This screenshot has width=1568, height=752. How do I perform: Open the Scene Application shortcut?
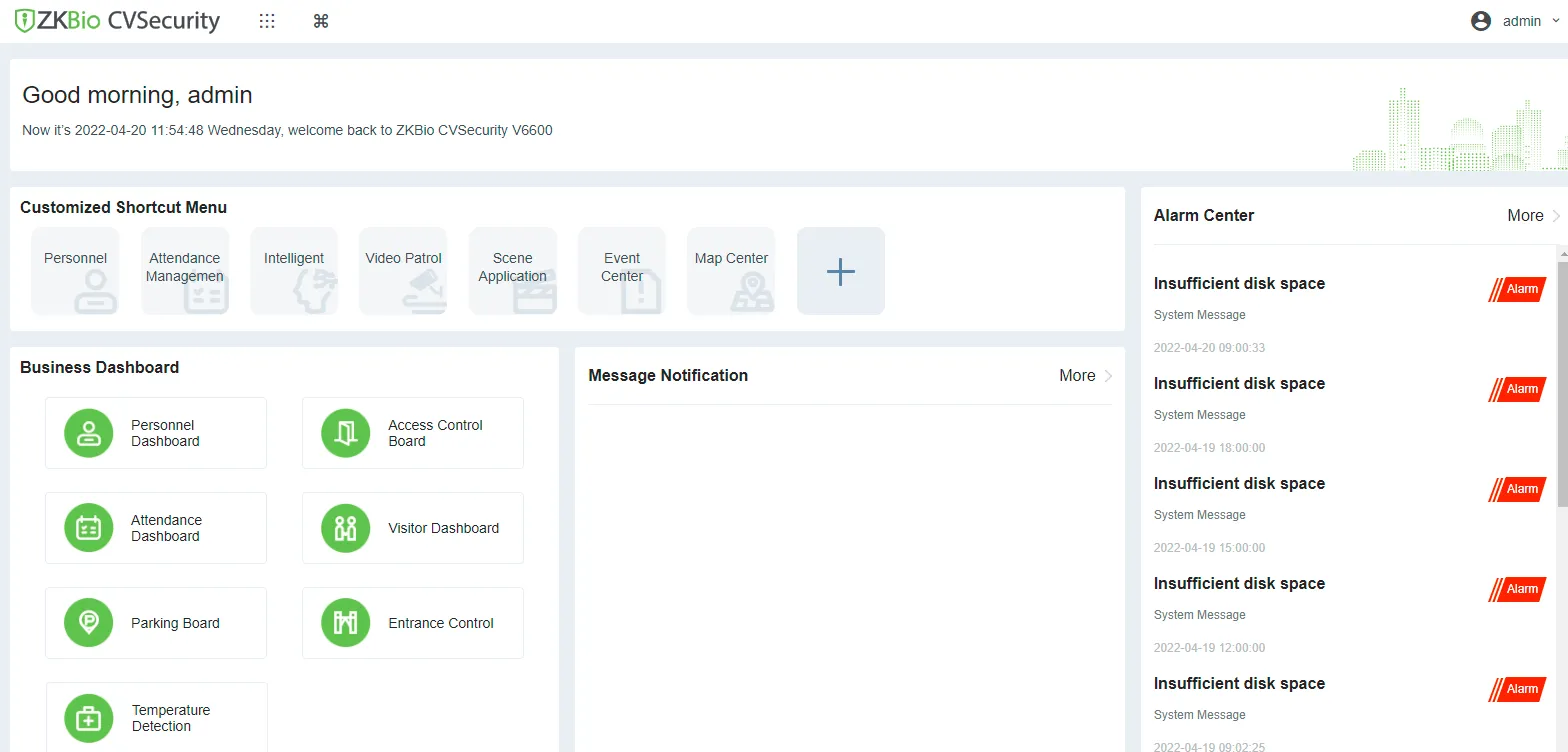[x=513, y=271]
